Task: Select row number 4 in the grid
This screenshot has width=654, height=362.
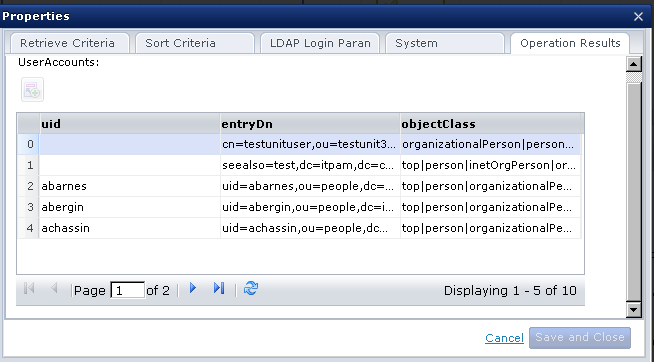Action: pyautogui.click(x=29, y=228)
